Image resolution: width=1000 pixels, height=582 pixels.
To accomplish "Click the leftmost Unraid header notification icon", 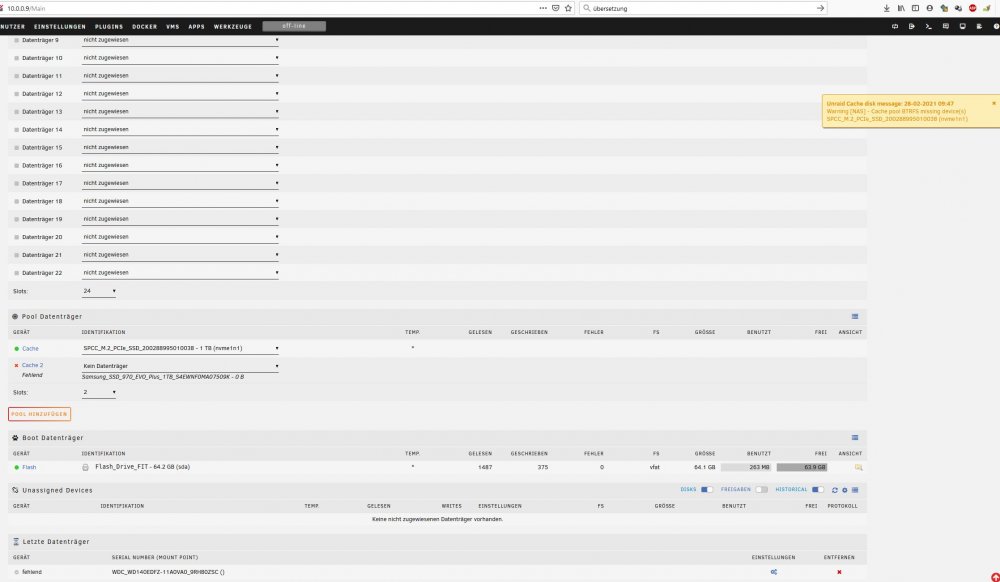I will tap(895, 26).
